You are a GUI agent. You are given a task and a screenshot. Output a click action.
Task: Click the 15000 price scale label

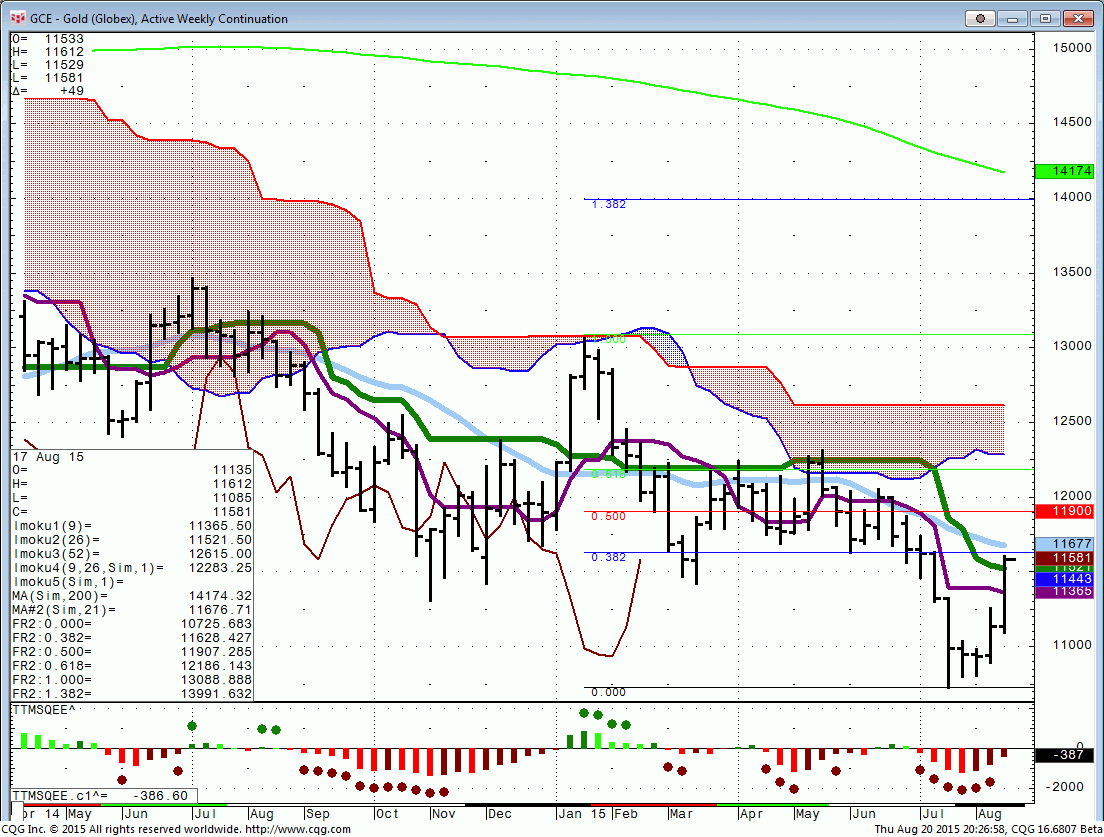coord(1072,48)
